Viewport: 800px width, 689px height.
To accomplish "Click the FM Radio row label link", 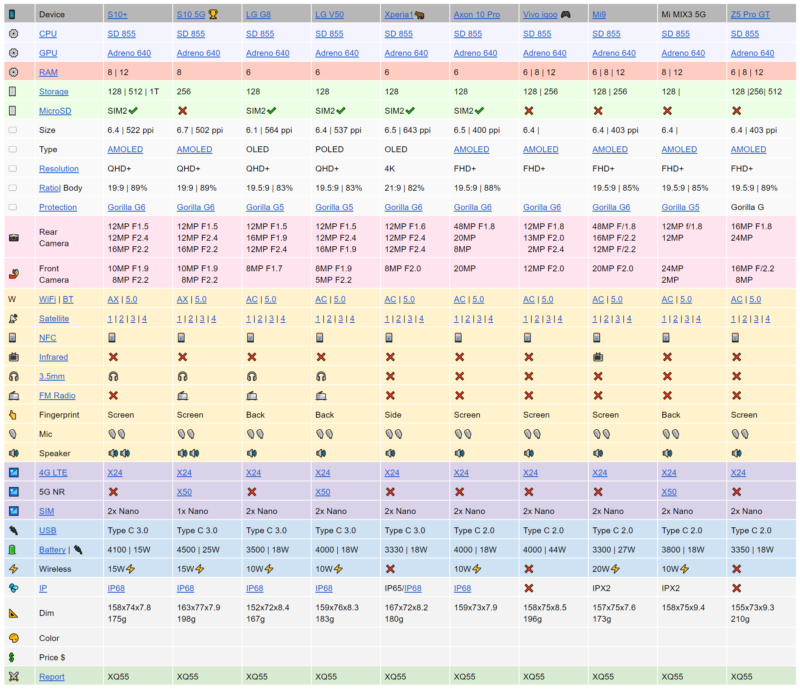I will pyautogui.click(x=57, y=395).
